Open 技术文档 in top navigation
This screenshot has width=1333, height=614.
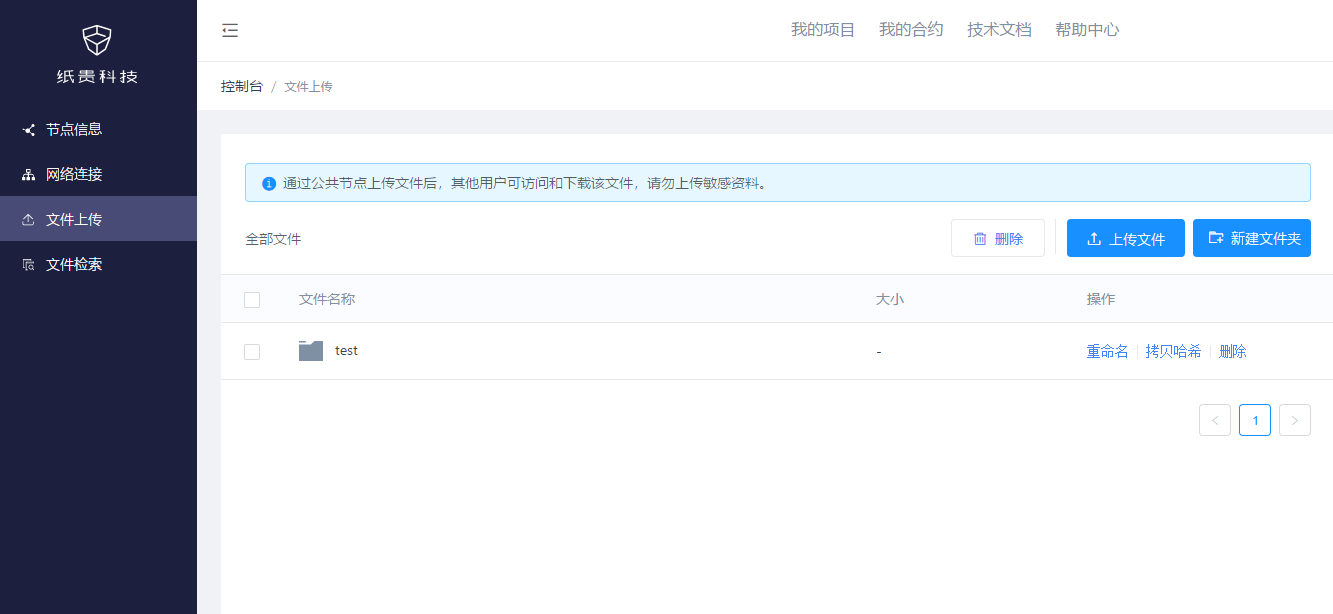pyautogui.click(x=999, y=30)
